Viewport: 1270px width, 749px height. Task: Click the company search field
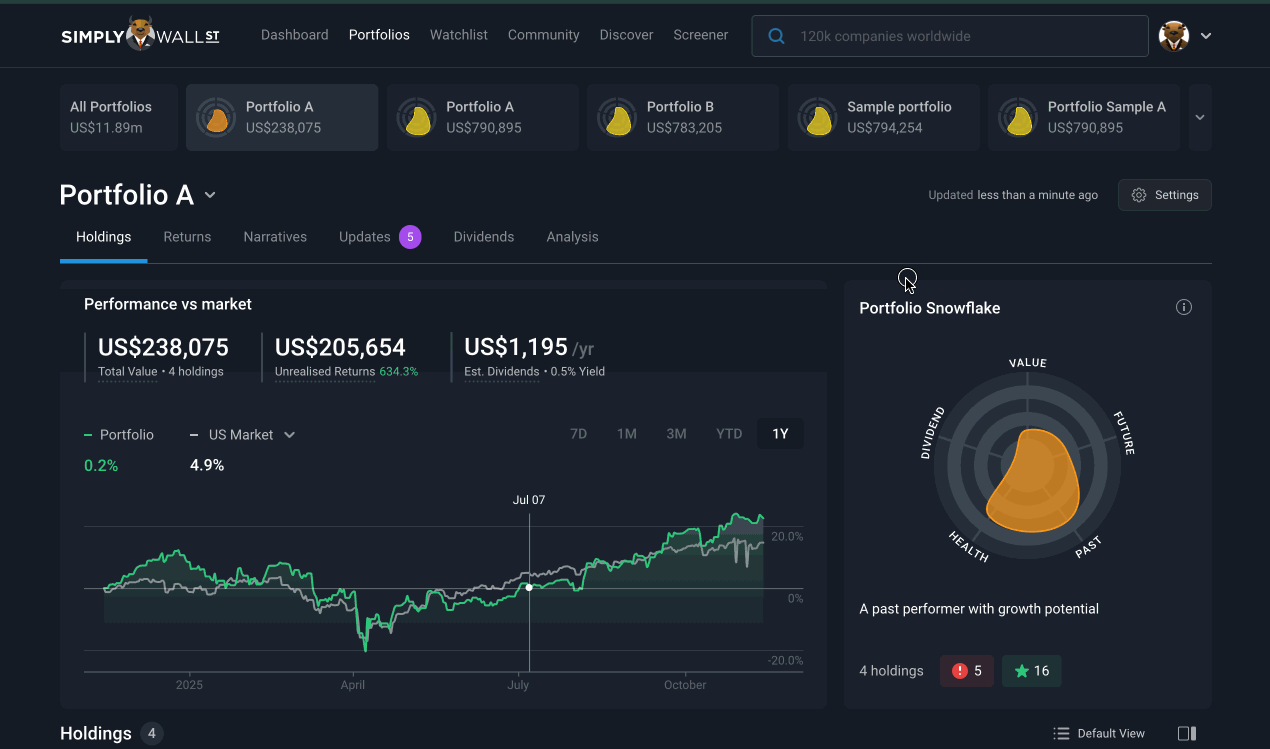(960, 36)
